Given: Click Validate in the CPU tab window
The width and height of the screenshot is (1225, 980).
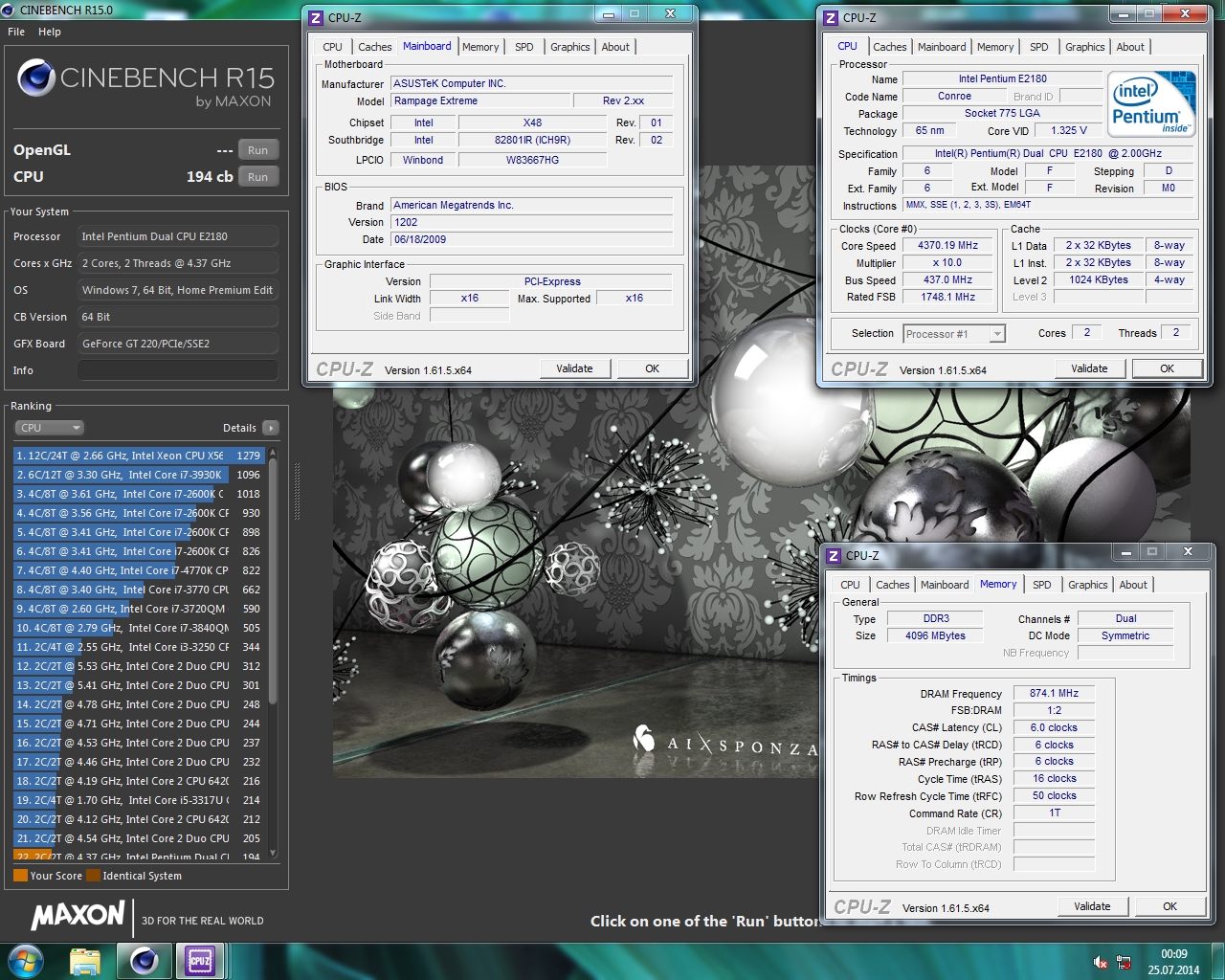Looking at the screenshot, I should click(1089, 368).
